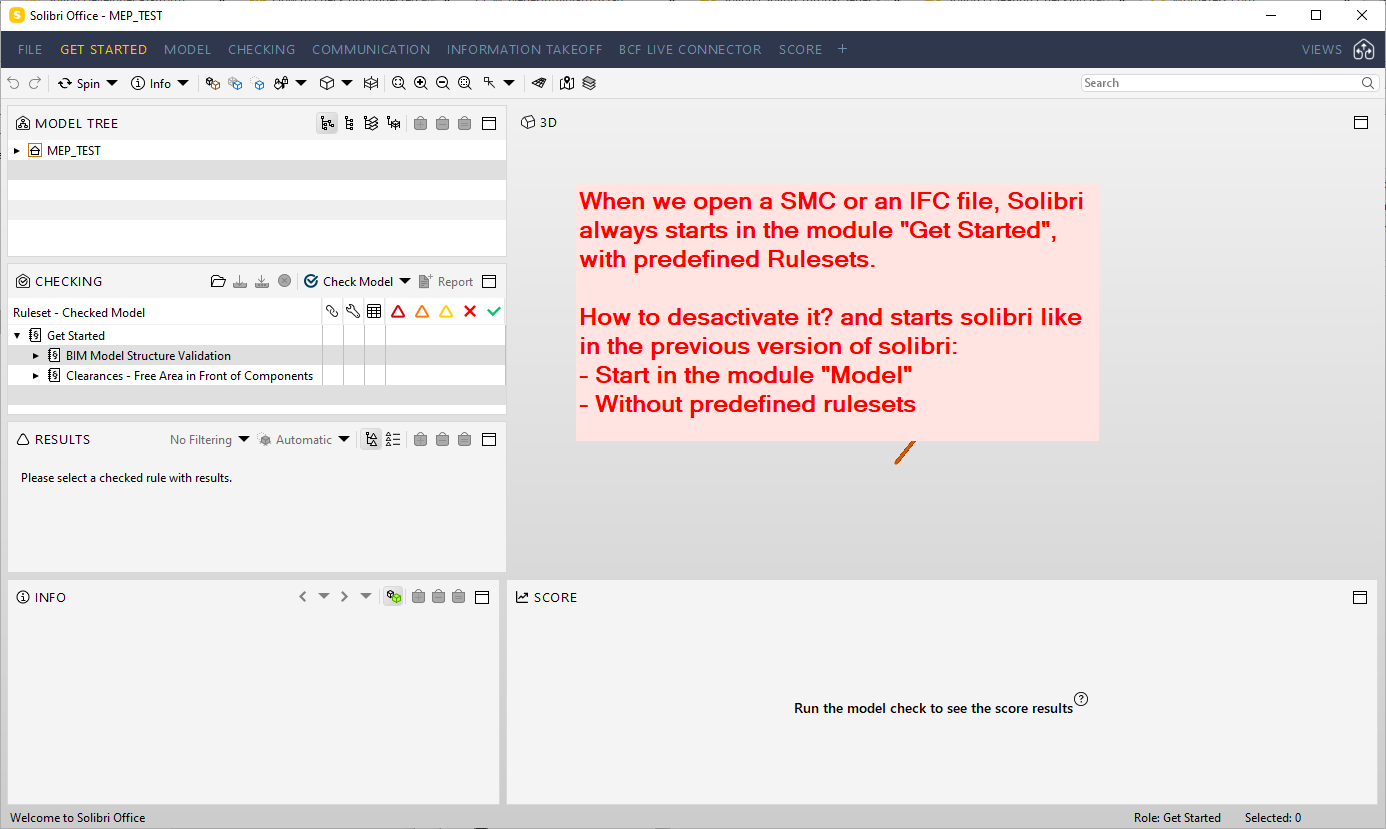
Task: Click the dimension arrow tool icon
Action: coord(489,84)
